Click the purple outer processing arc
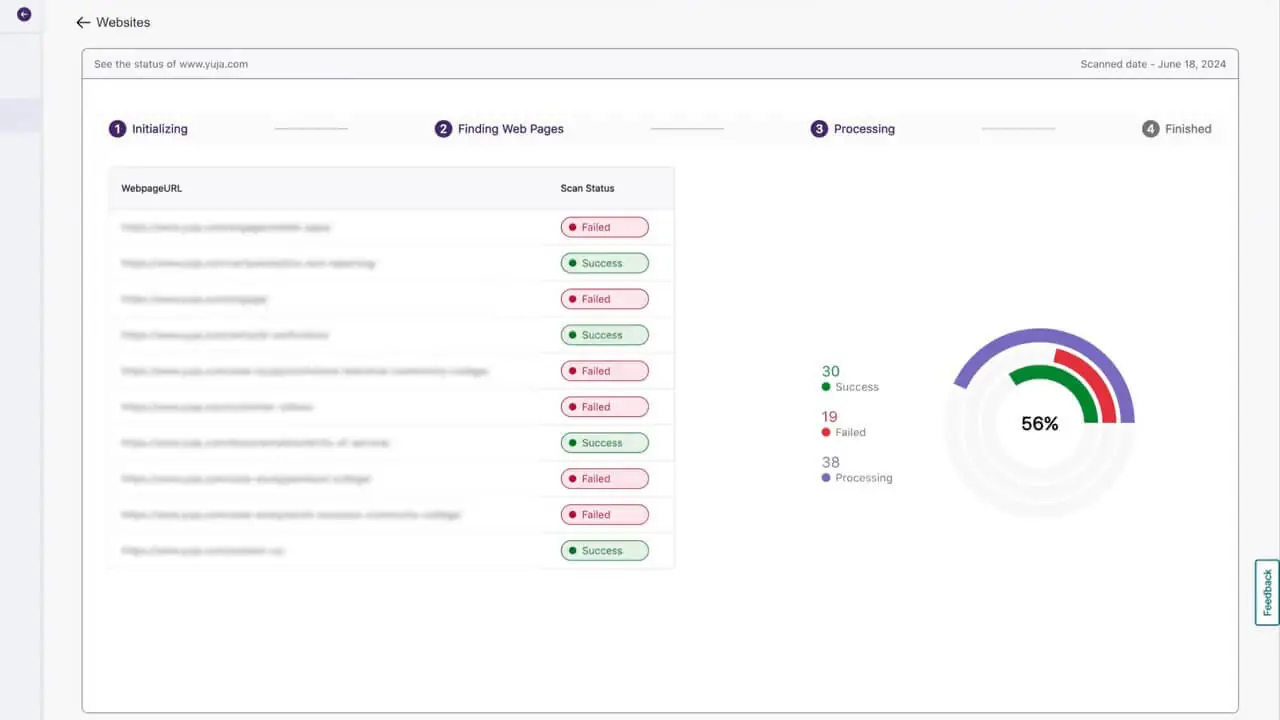 (1040, 334)
